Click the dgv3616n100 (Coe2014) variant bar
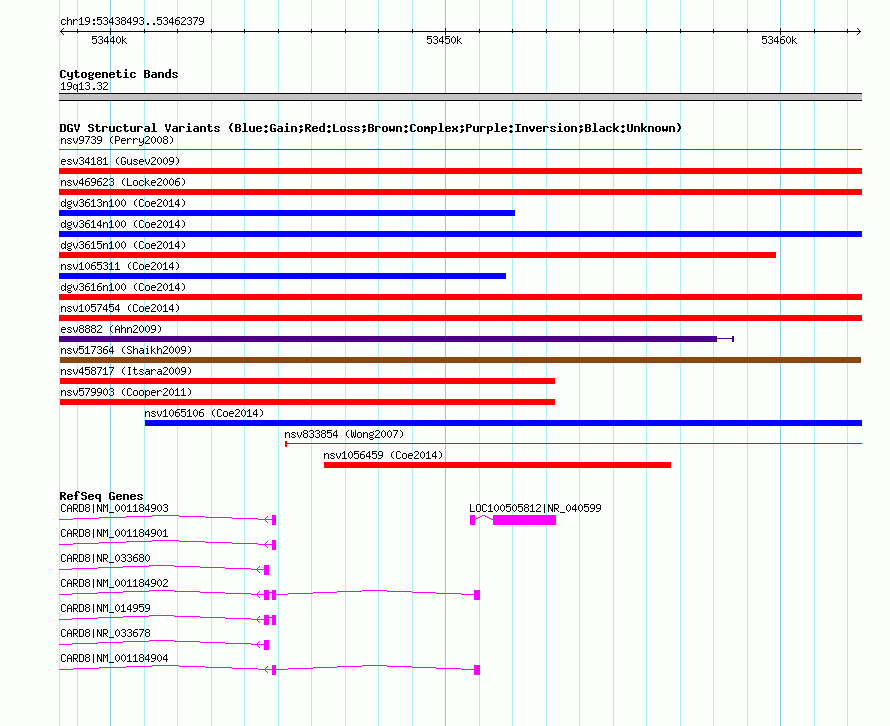The image size is (890, 726). pyautogui.click(x=460, y=297)
